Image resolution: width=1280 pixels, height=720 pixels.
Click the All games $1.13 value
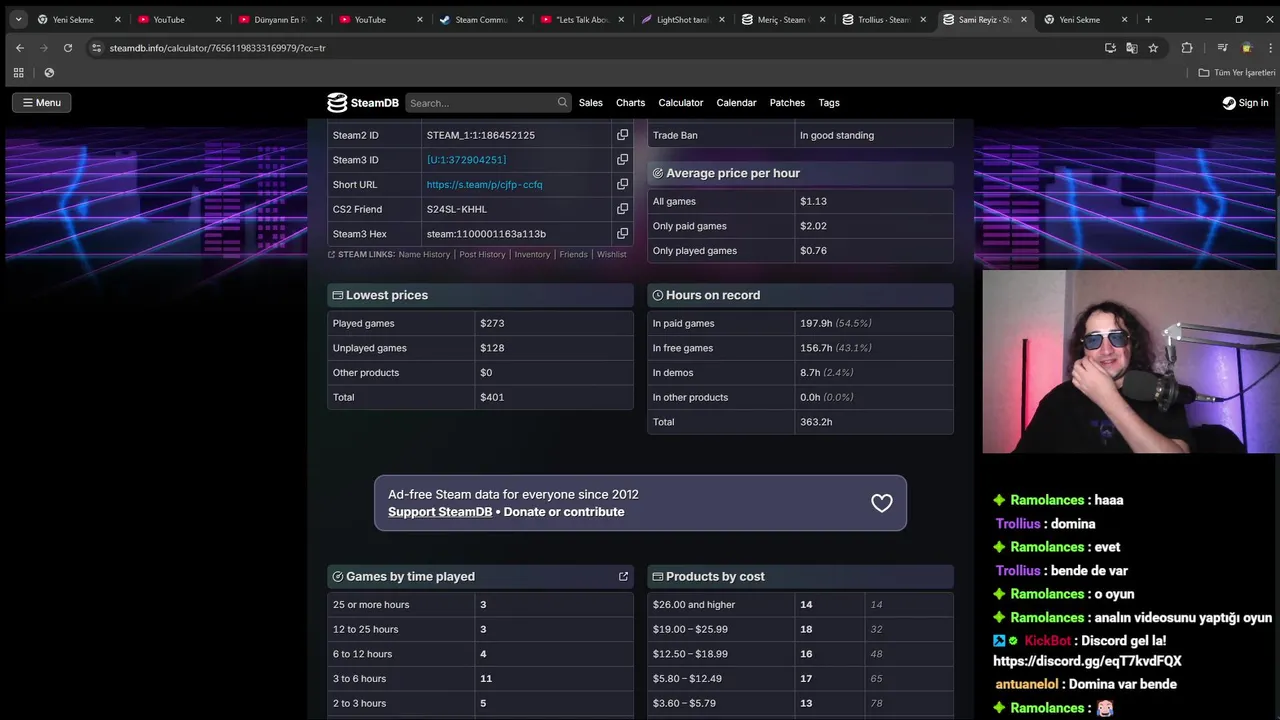(813, 201)
